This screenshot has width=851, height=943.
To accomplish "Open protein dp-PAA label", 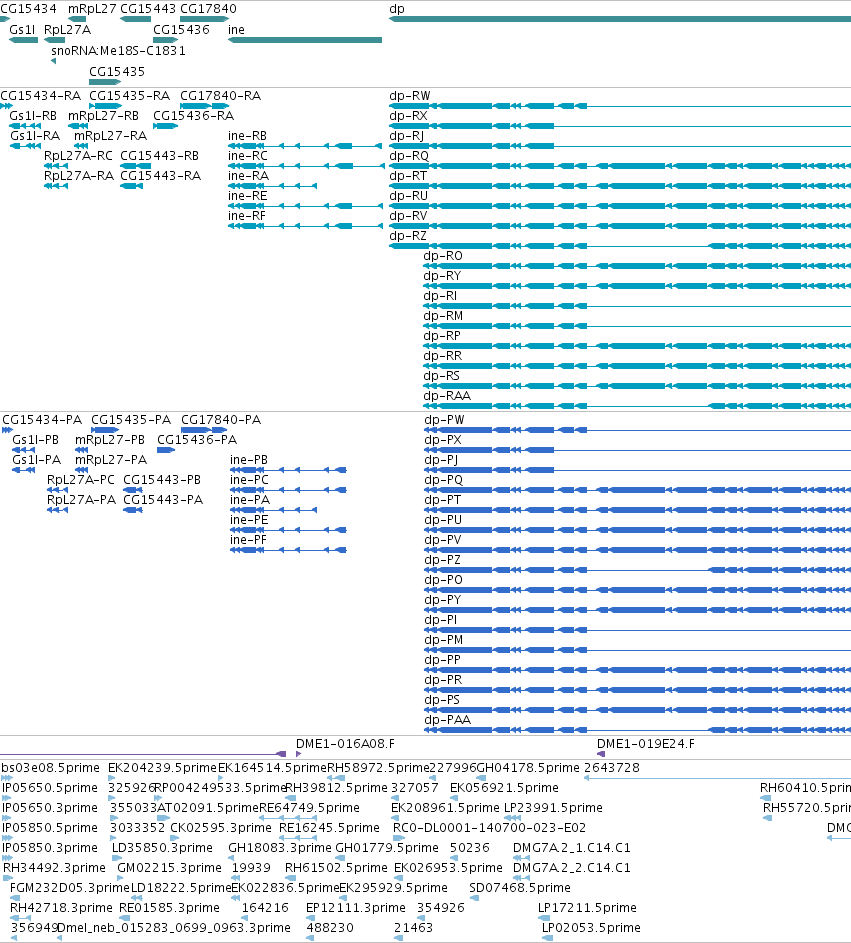I will (447, 720).
